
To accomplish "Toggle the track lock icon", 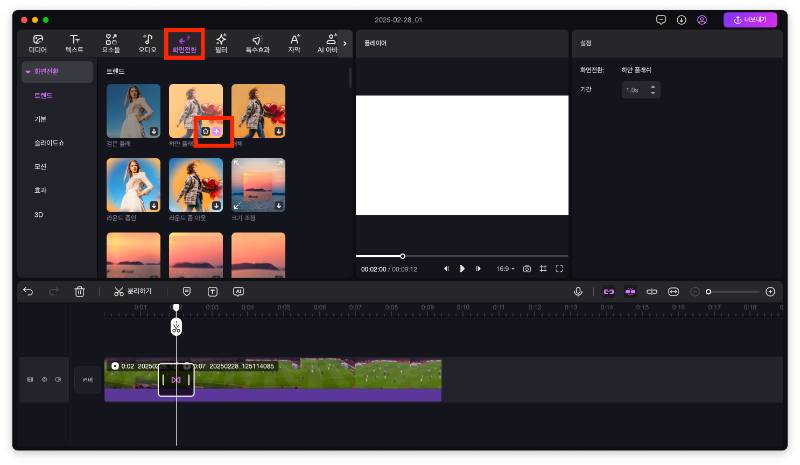I will click(30, 380).
